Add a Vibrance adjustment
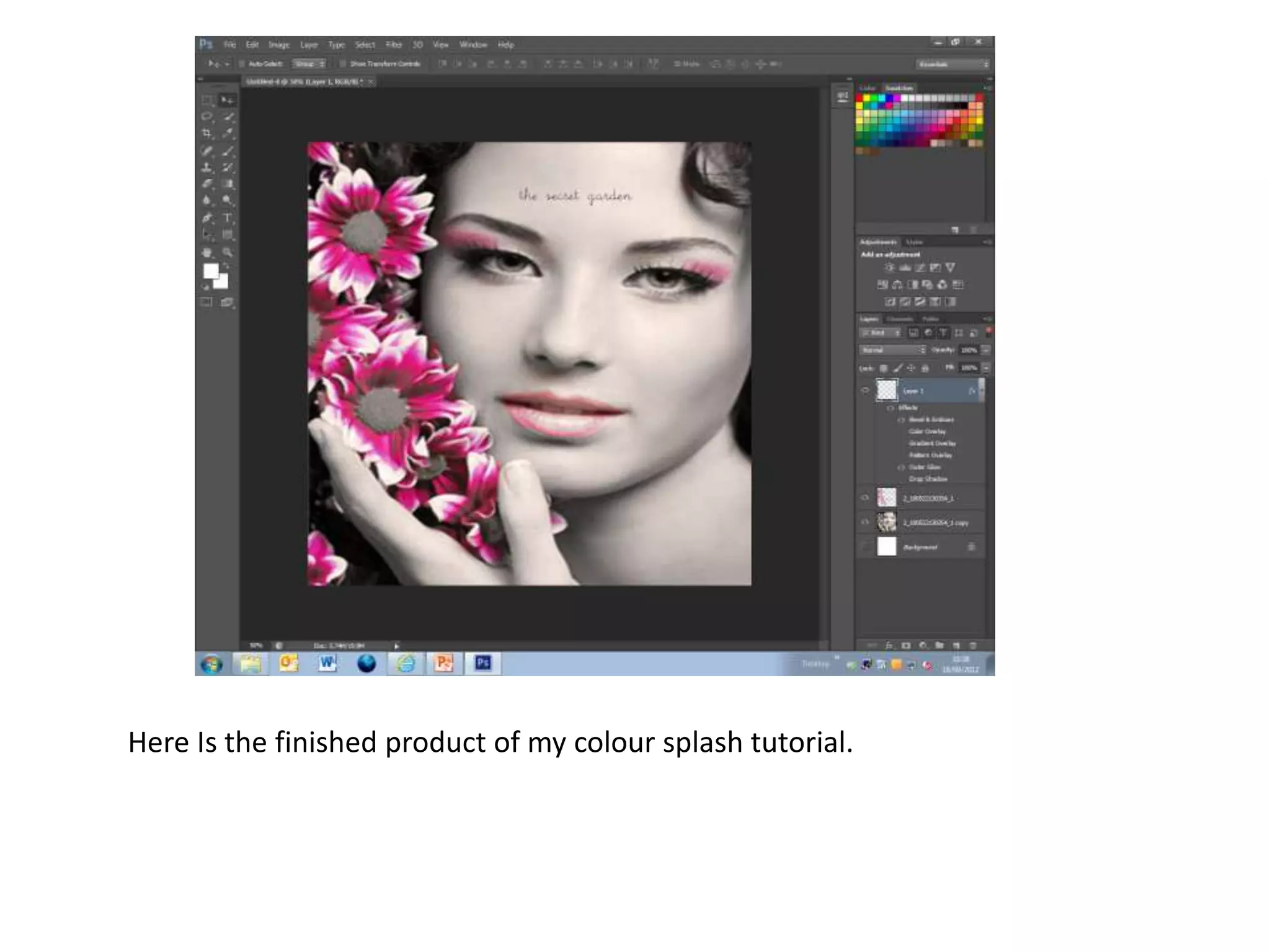This screenshot has height=952, width=1270. click(950, 268)
